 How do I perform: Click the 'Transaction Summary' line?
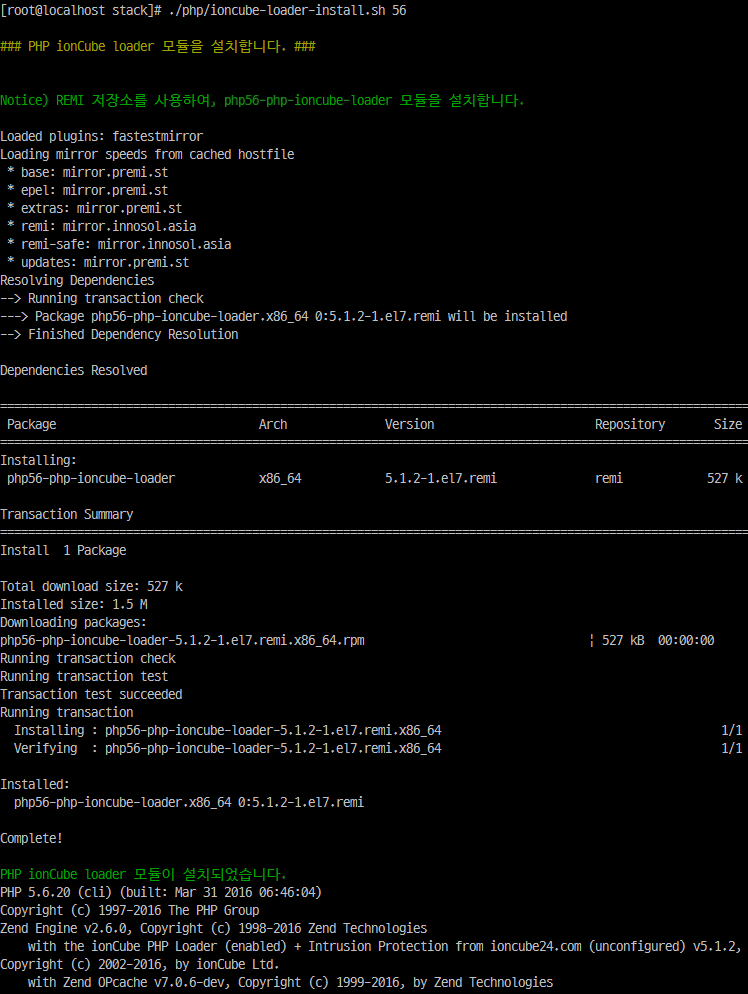click(x=67, y=514)
